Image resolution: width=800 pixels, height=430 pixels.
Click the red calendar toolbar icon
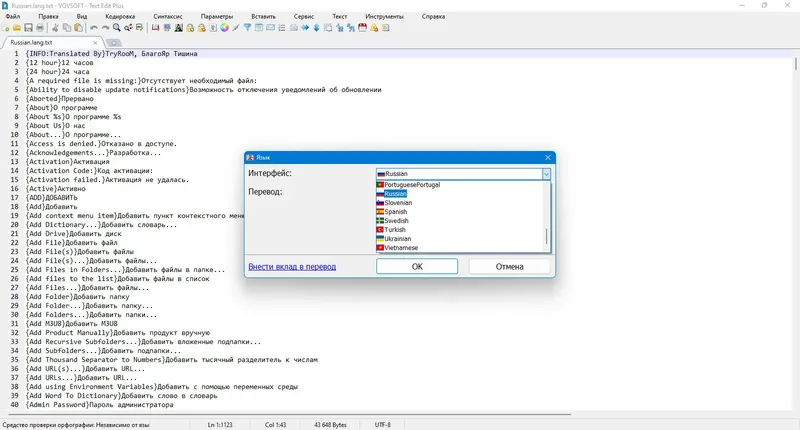[x=362, y=28]
